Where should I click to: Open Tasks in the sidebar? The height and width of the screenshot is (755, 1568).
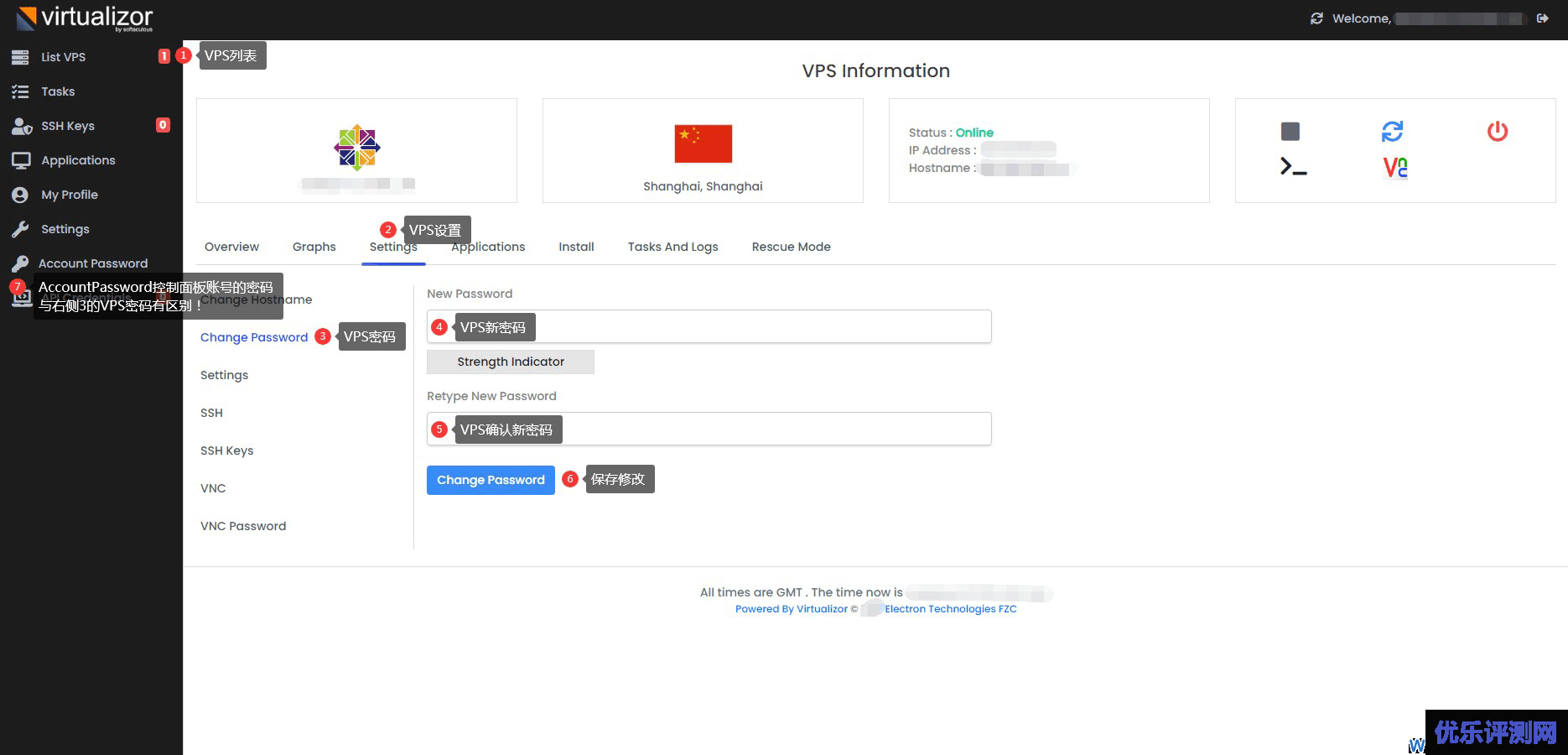58,91
